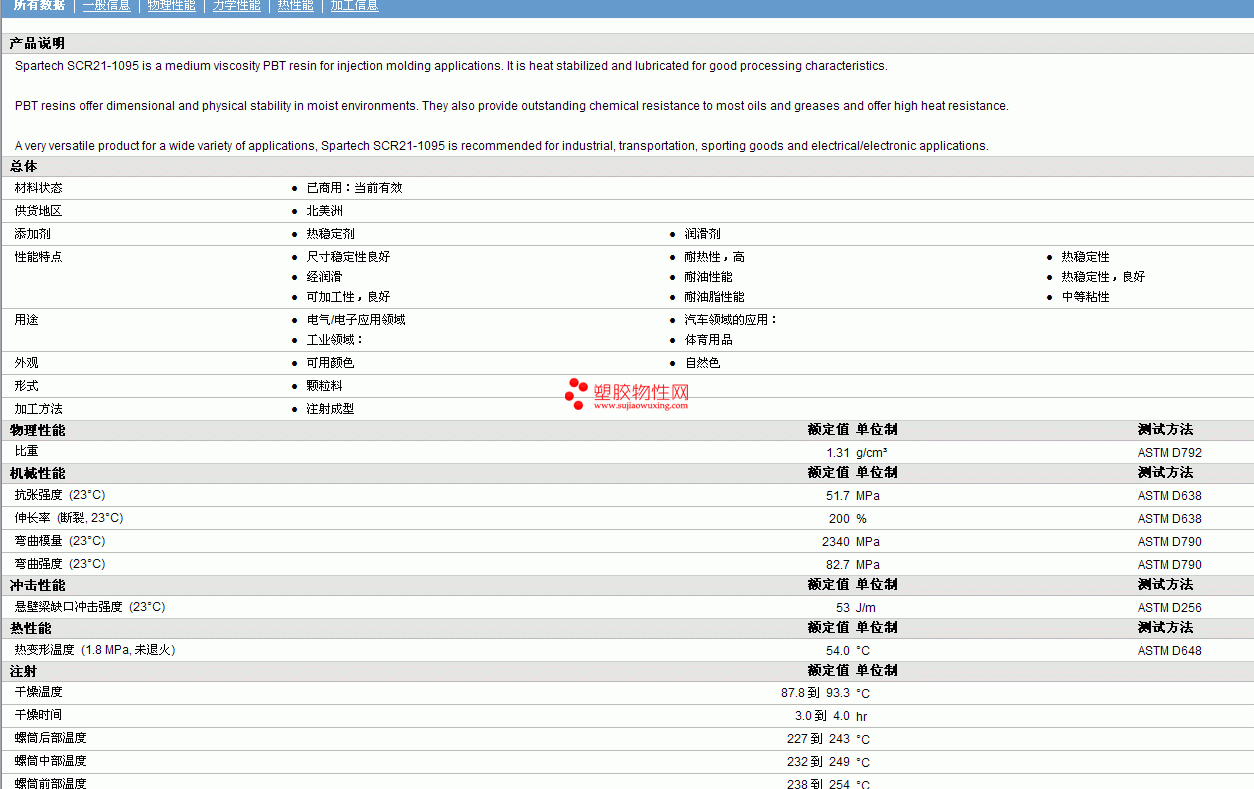Click the 物理性能 table section heading
The width and height of the screenshot is (1254, 789).
click(37, 430)
